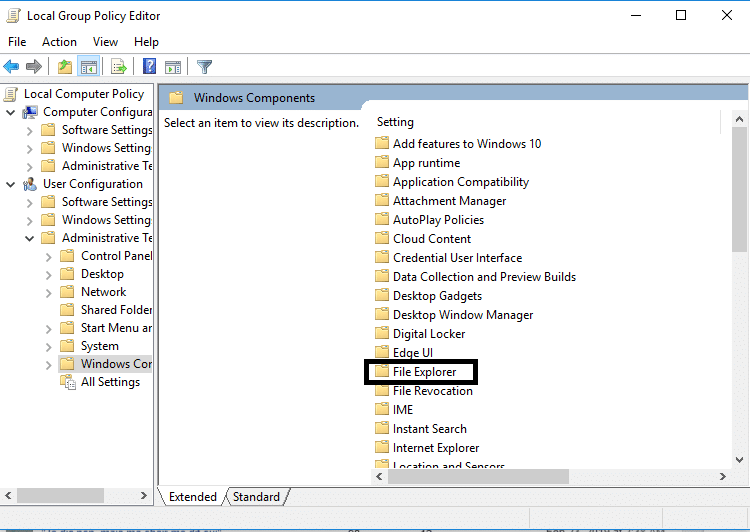Collapse the Computer Configuration node
The height and width of the screenshot is (532, 750).
[11, 112]
